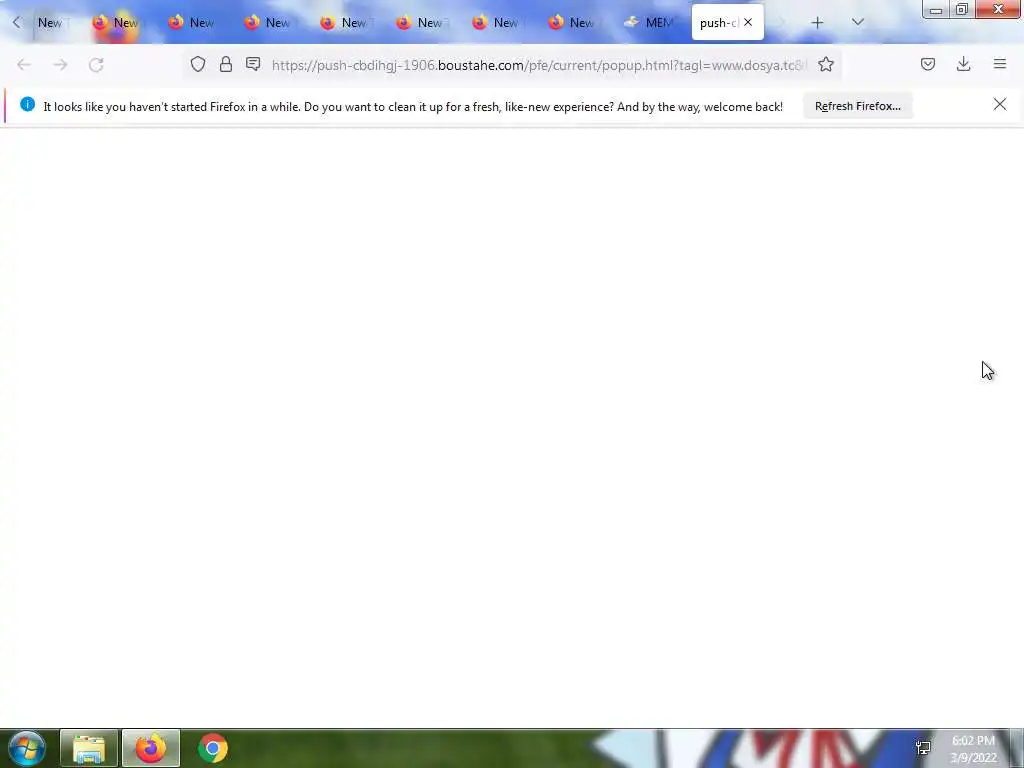Select the active push-c tab
This screenshot has width=1024, height=768.
pos(718,23)
